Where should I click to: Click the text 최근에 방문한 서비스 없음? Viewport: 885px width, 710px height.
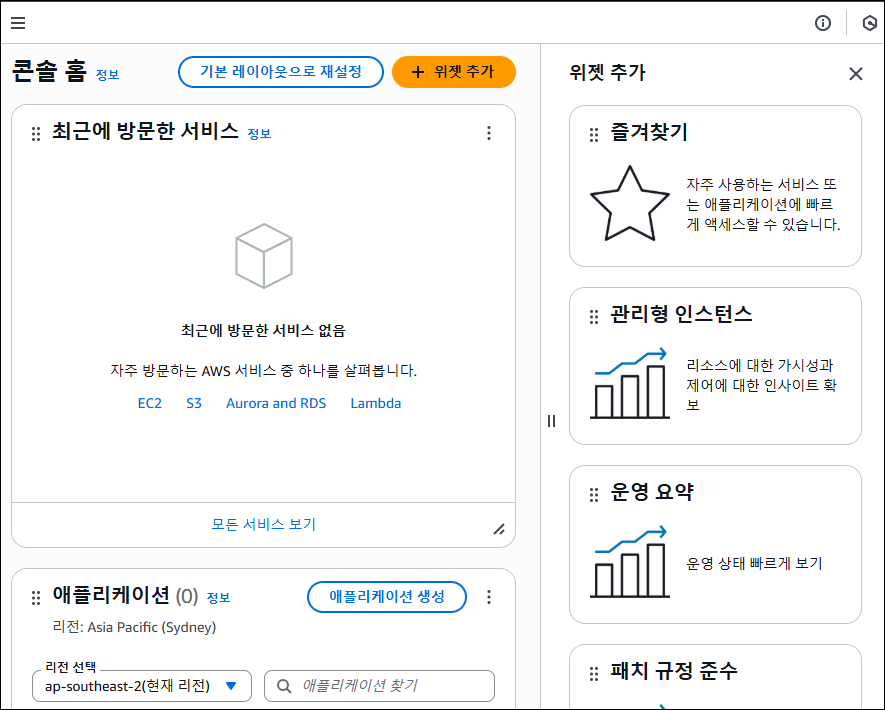point(263,331)
